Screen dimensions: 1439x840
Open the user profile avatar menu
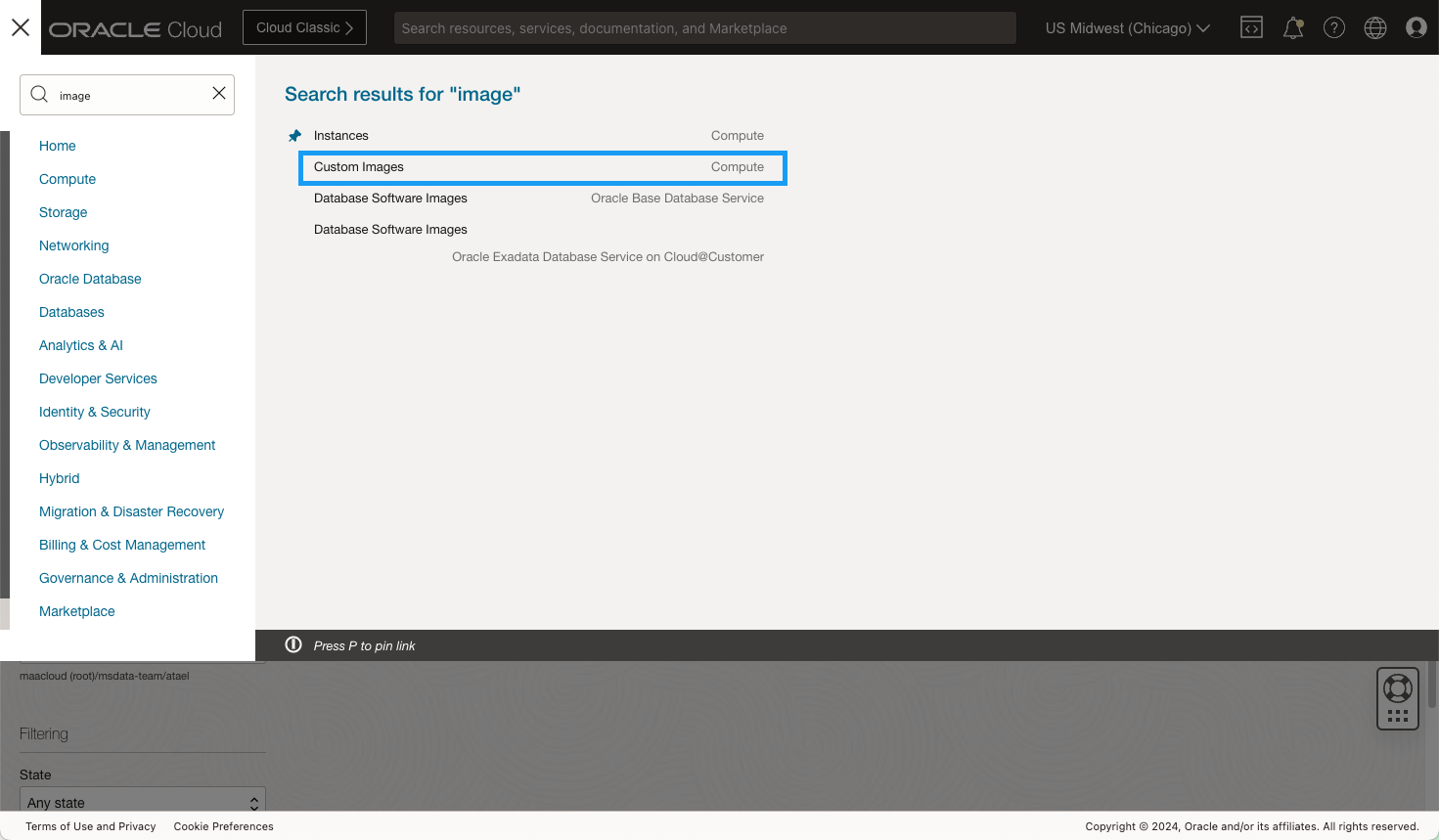(1416, 28)
